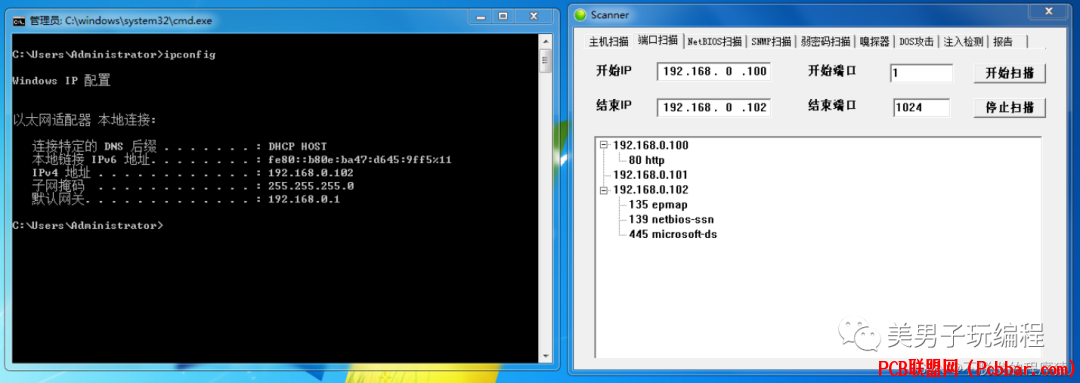Select 192.168.0.102 in the results tree
The width and height of the screenshot is (1080, 383).
(x=650, y=190)
